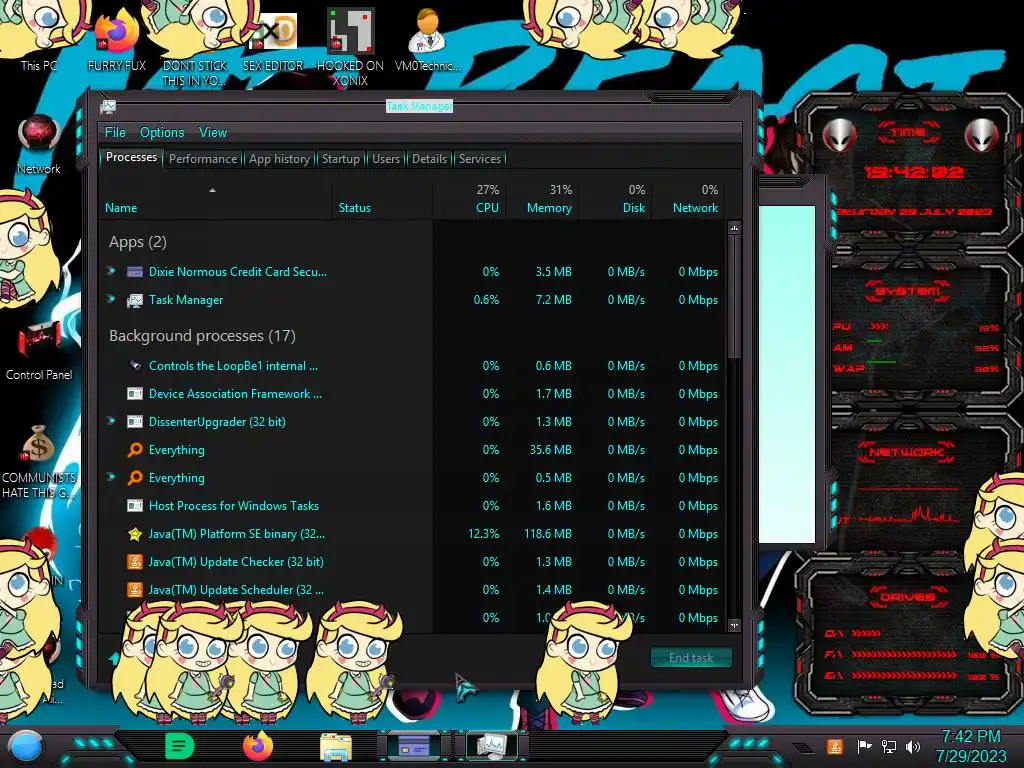Switch to the Startup tab

click(340, 159)
